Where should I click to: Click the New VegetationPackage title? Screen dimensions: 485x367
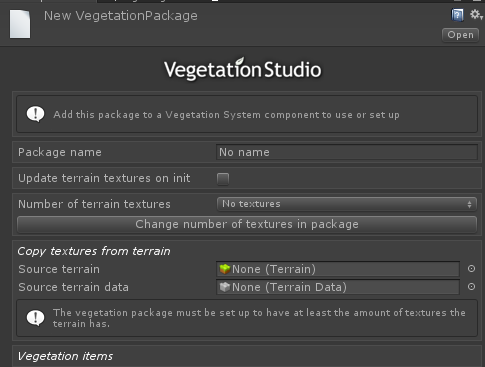click(x=121, y=16)
